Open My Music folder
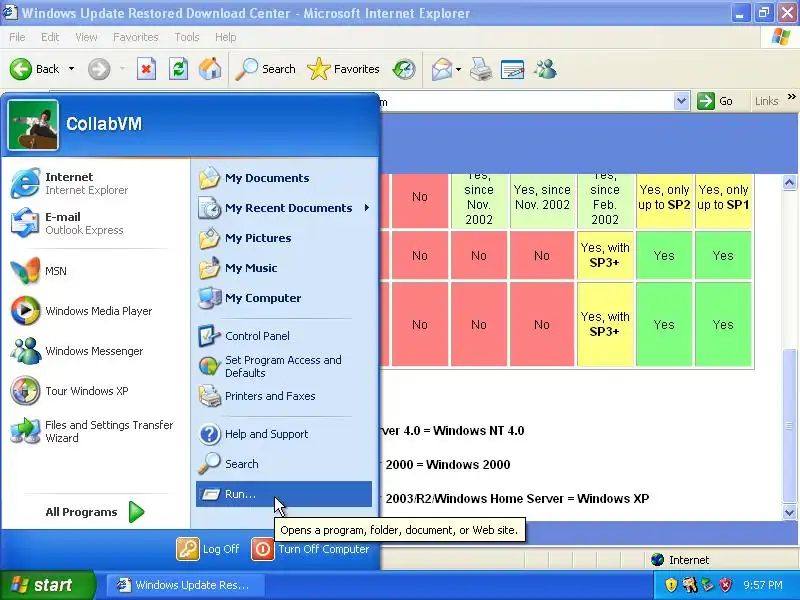 pos(284,268)
